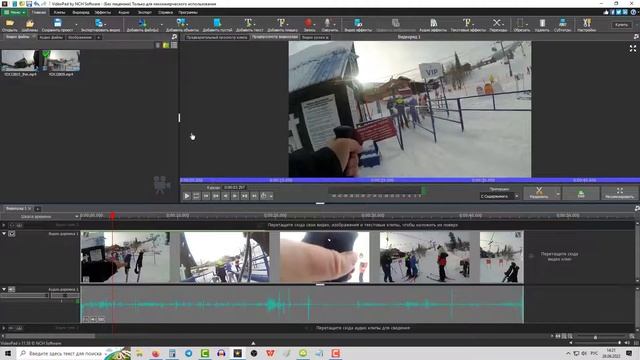Viewport: 640px width, 360px height.
Task: Open the transition type combo box
Action: (x=499, y=196)
